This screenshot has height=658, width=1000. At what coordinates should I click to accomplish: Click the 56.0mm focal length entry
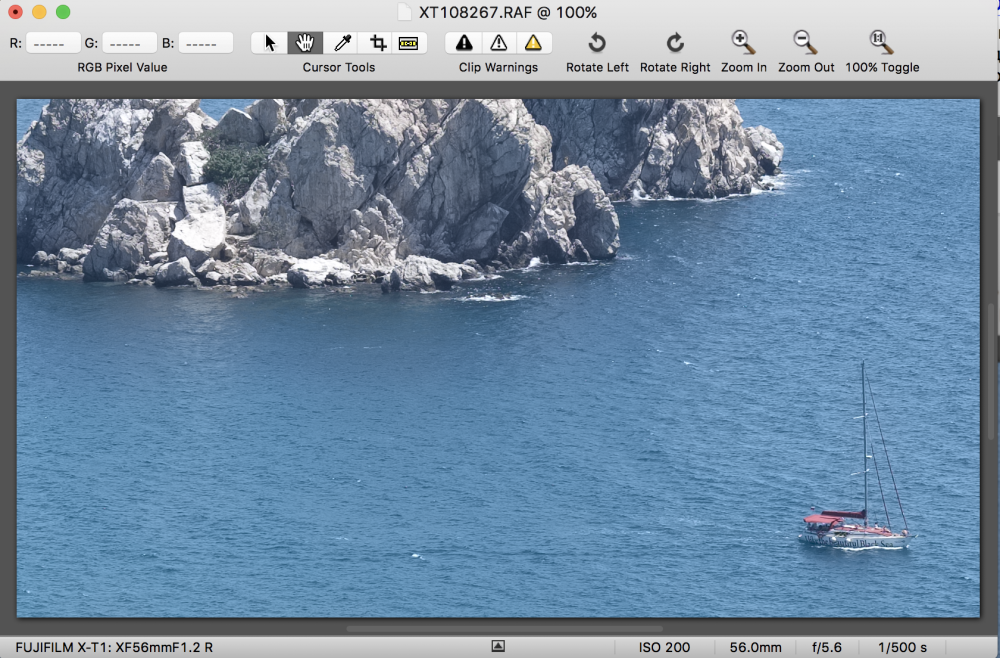point(756,647)
